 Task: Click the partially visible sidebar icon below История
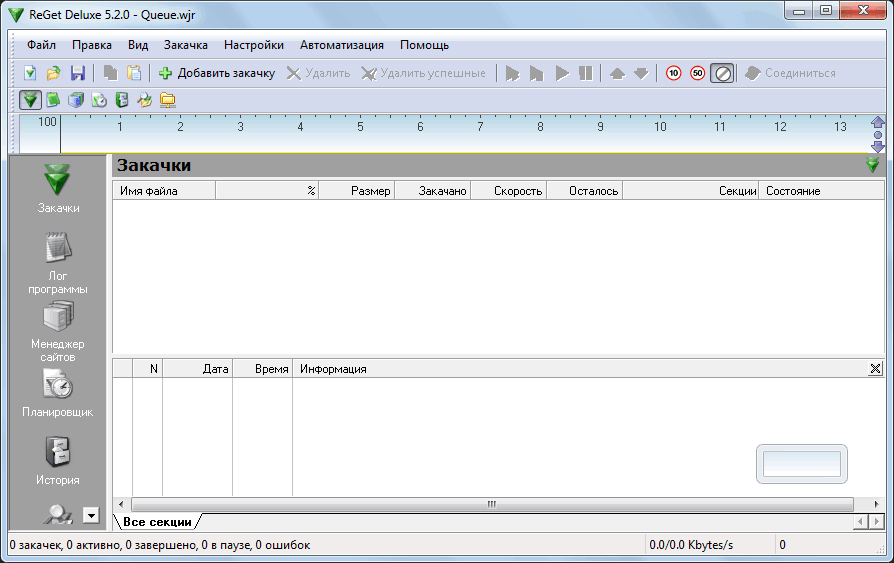point(58,515)
